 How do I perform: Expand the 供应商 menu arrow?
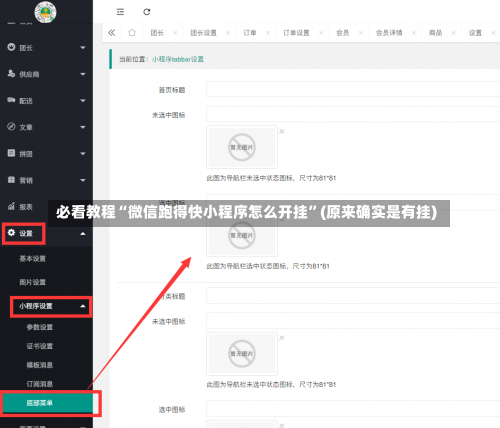(83, 74)
